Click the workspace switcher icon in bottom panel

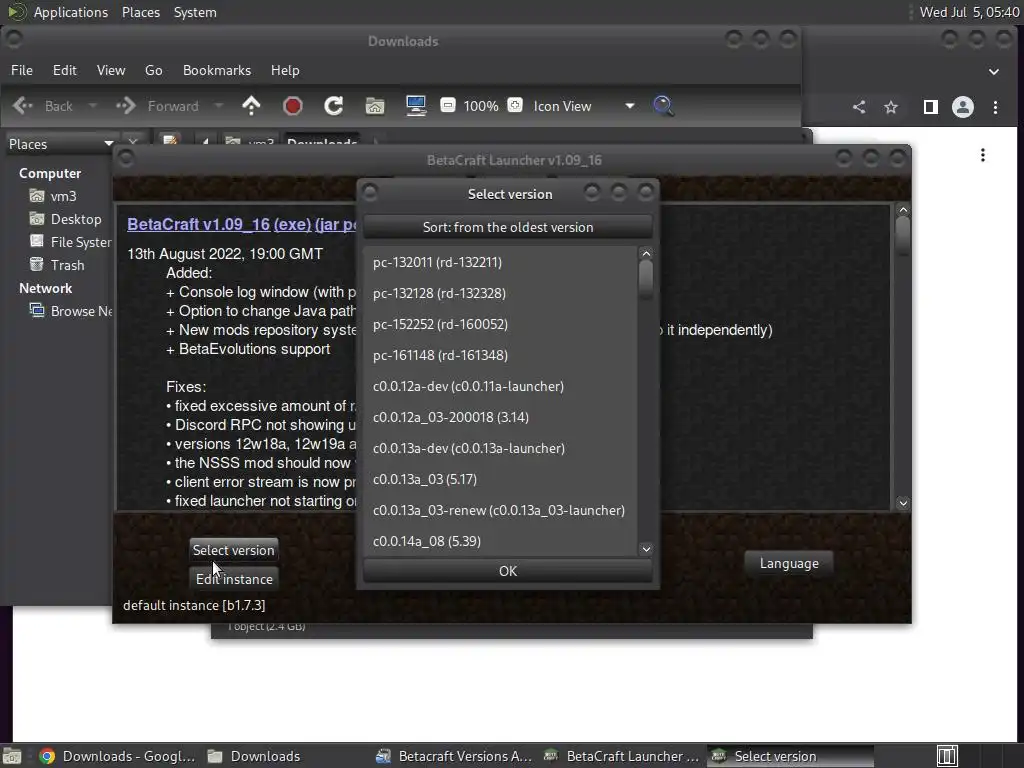point(947,756)
